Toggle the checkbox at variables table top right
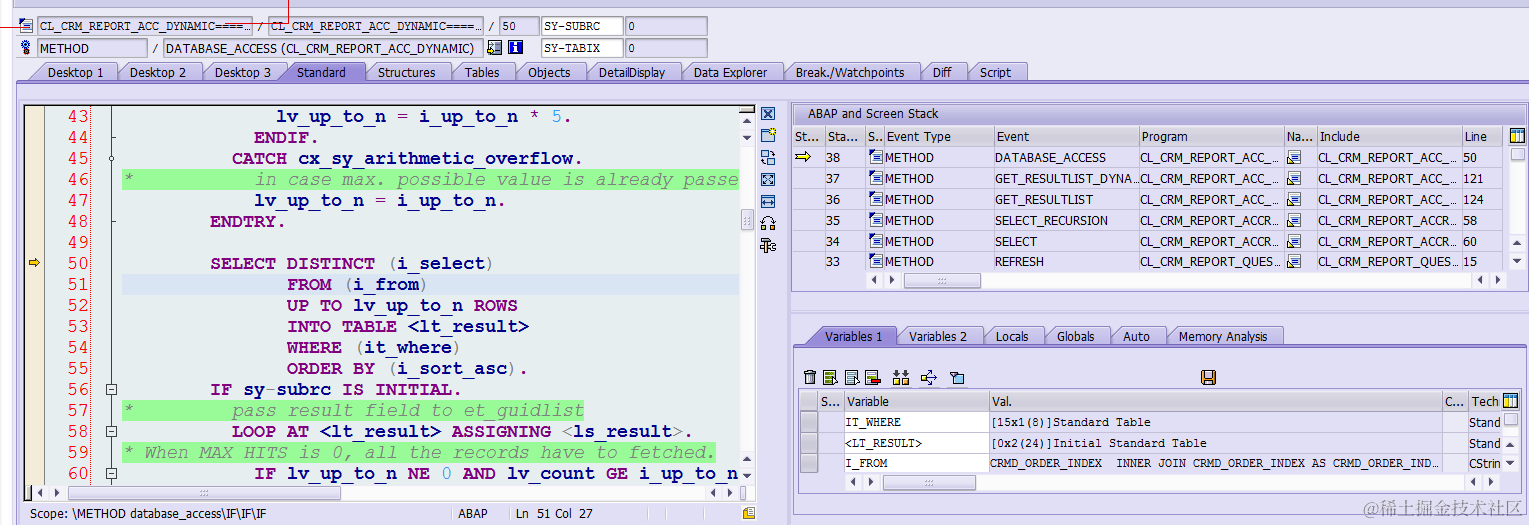Viewport: 1529px width, 525px height. 1510,420
